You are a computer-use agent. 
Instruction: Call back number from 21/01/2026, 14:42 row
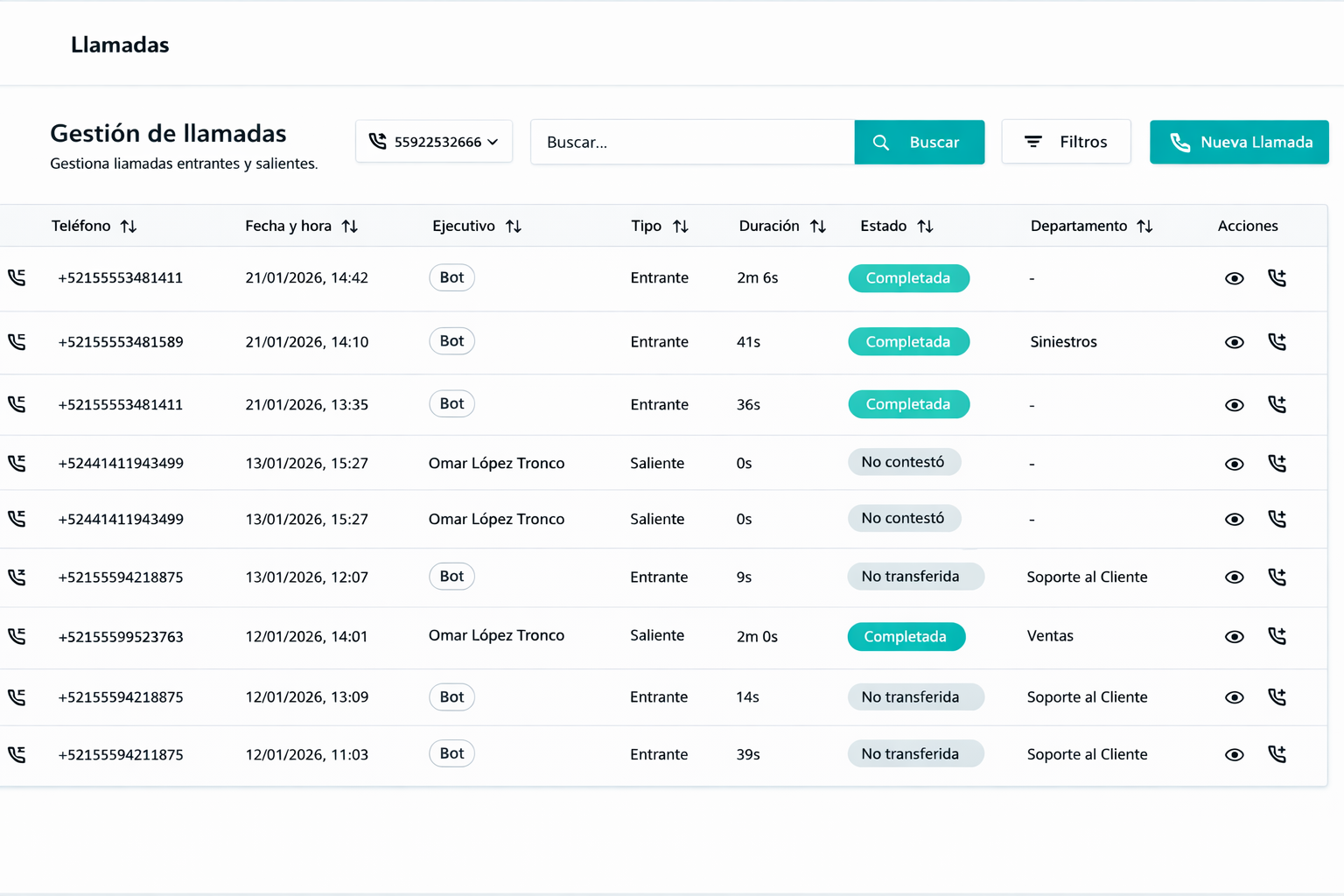[x=1277, y=278]
